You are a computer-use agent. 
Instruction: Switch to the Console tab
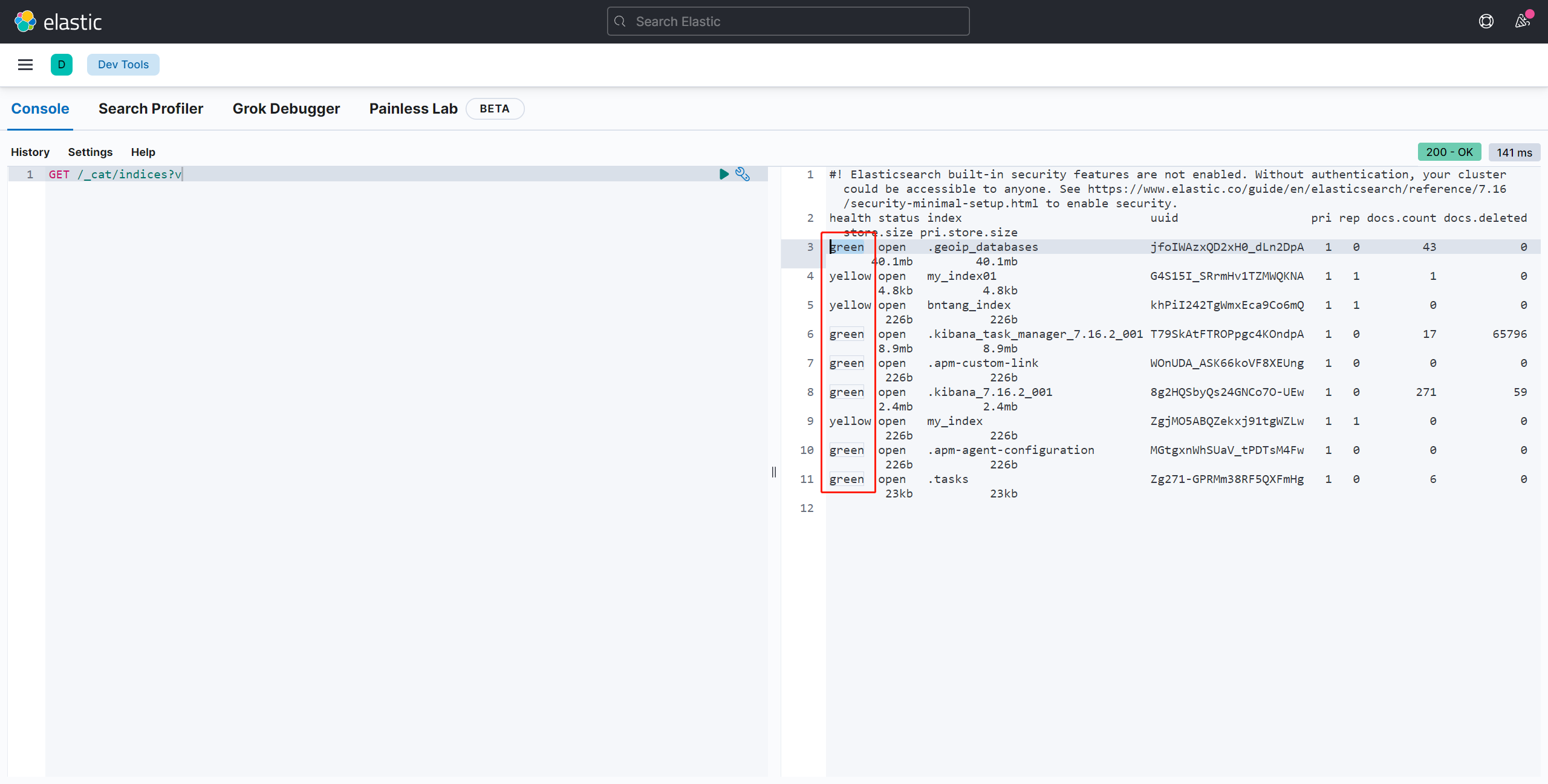[x=40, y=109]
